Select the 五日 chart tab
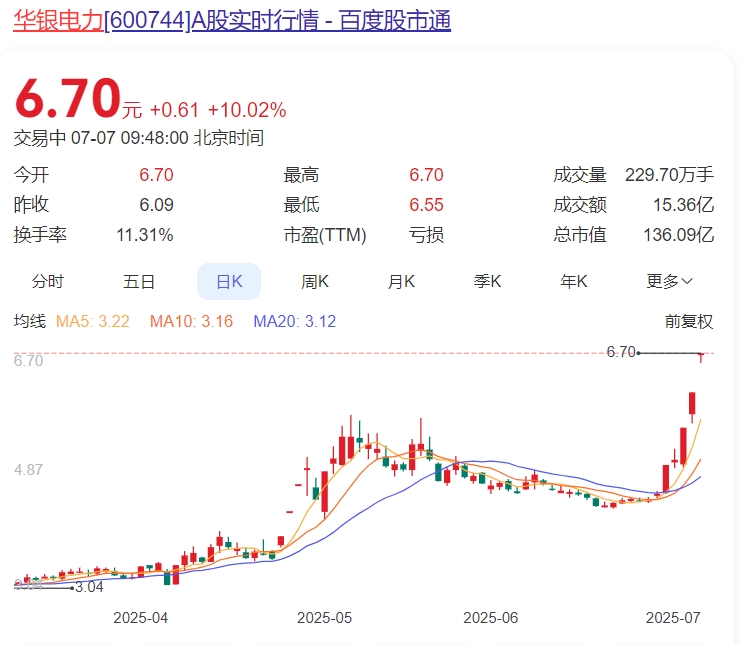The width and height of the screenshot is (740, 645). click(139, 281)
